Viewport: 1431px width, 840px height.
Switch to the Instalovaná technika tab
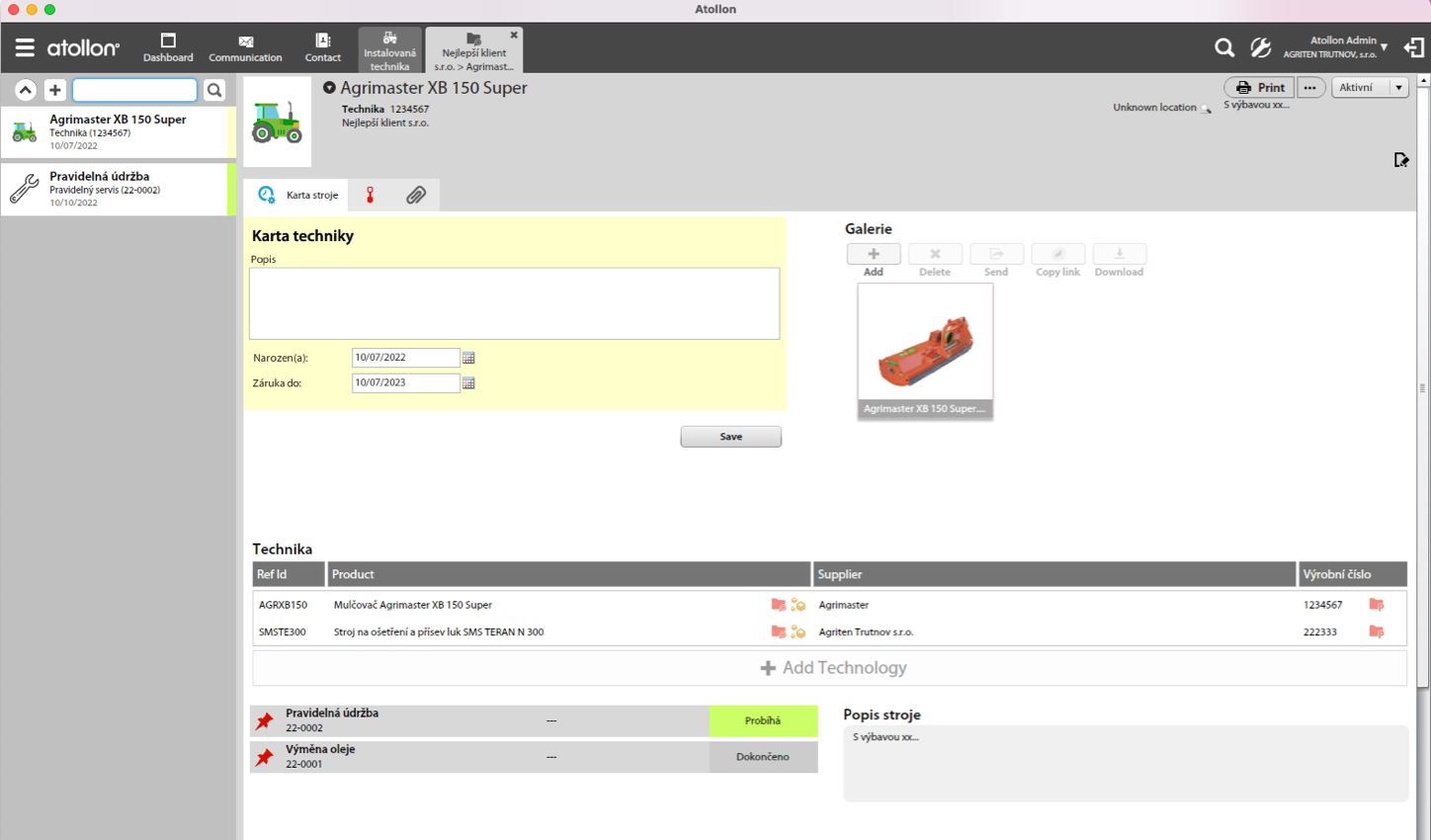[389, 50]
